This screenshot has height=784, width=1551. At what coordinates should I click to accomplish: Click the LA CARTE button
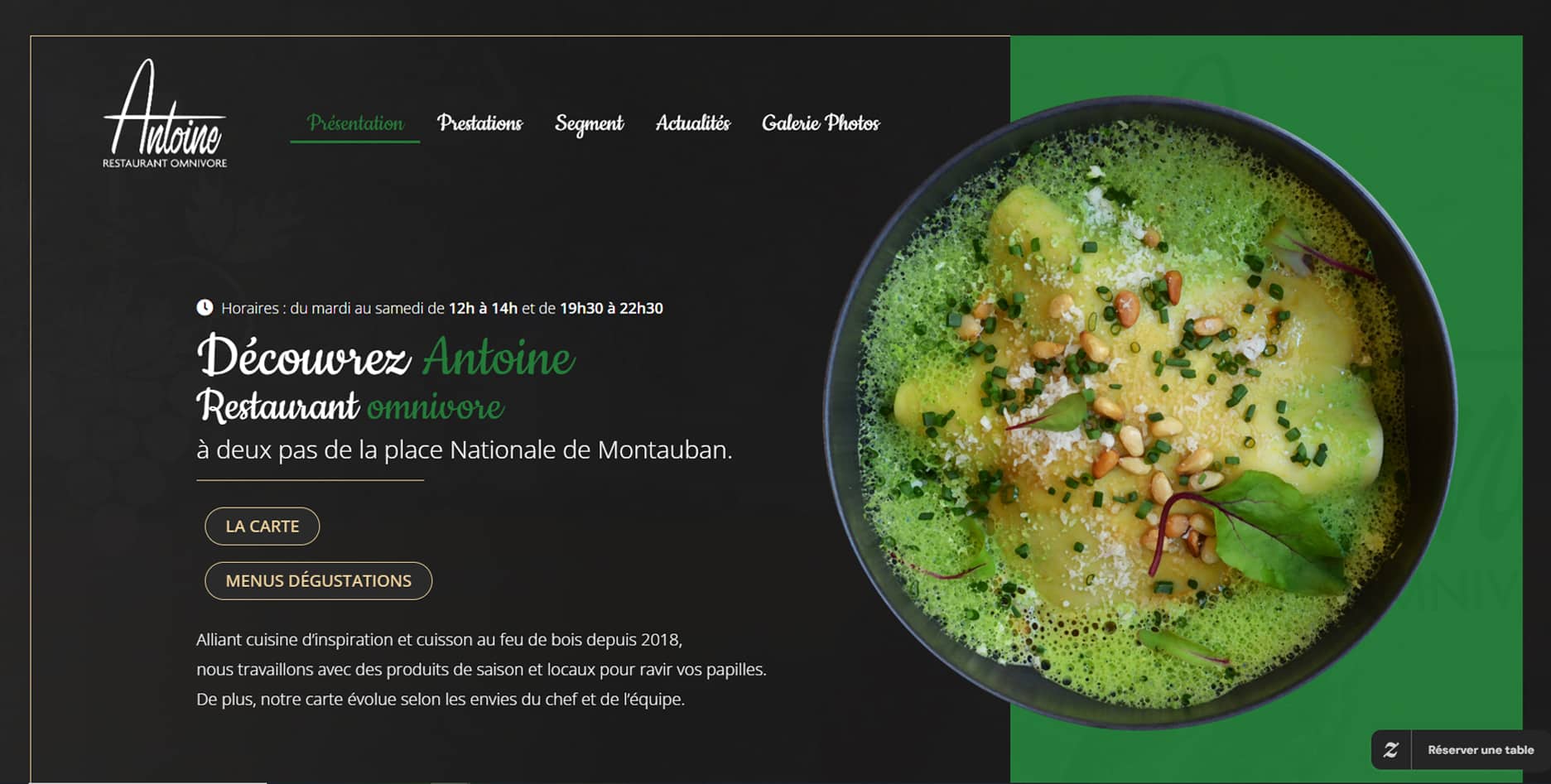coord(263,527)
